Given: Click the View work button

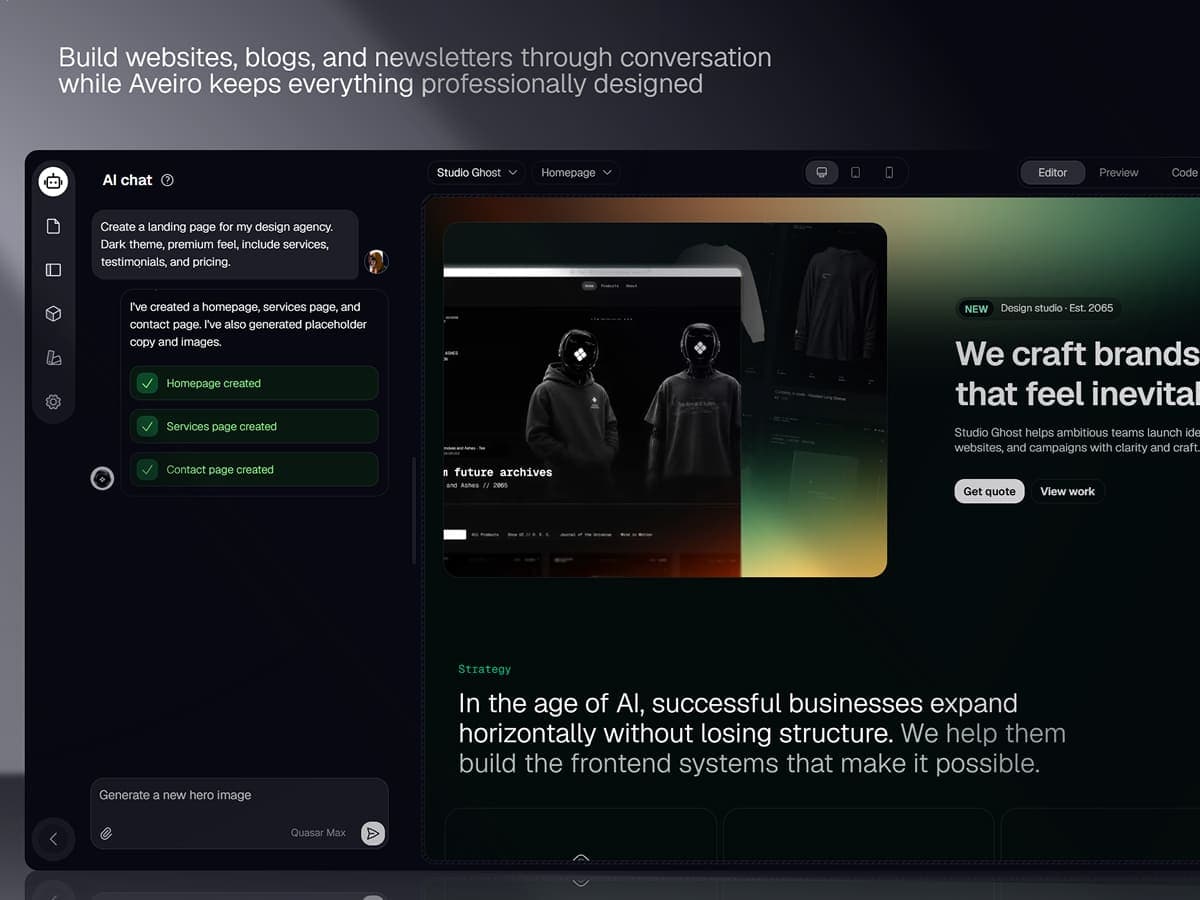Looking at the screenshot, I should (x=1067, y=491).
